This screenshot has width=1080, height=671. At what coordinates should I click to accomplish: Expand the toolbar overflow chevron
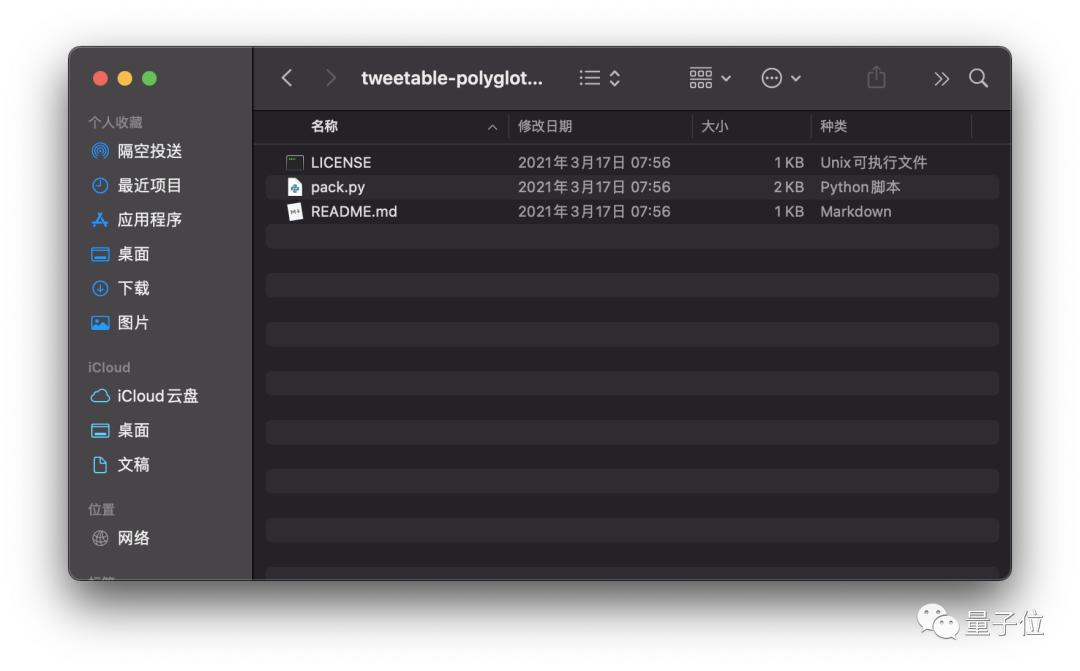[x=941, y=77]
